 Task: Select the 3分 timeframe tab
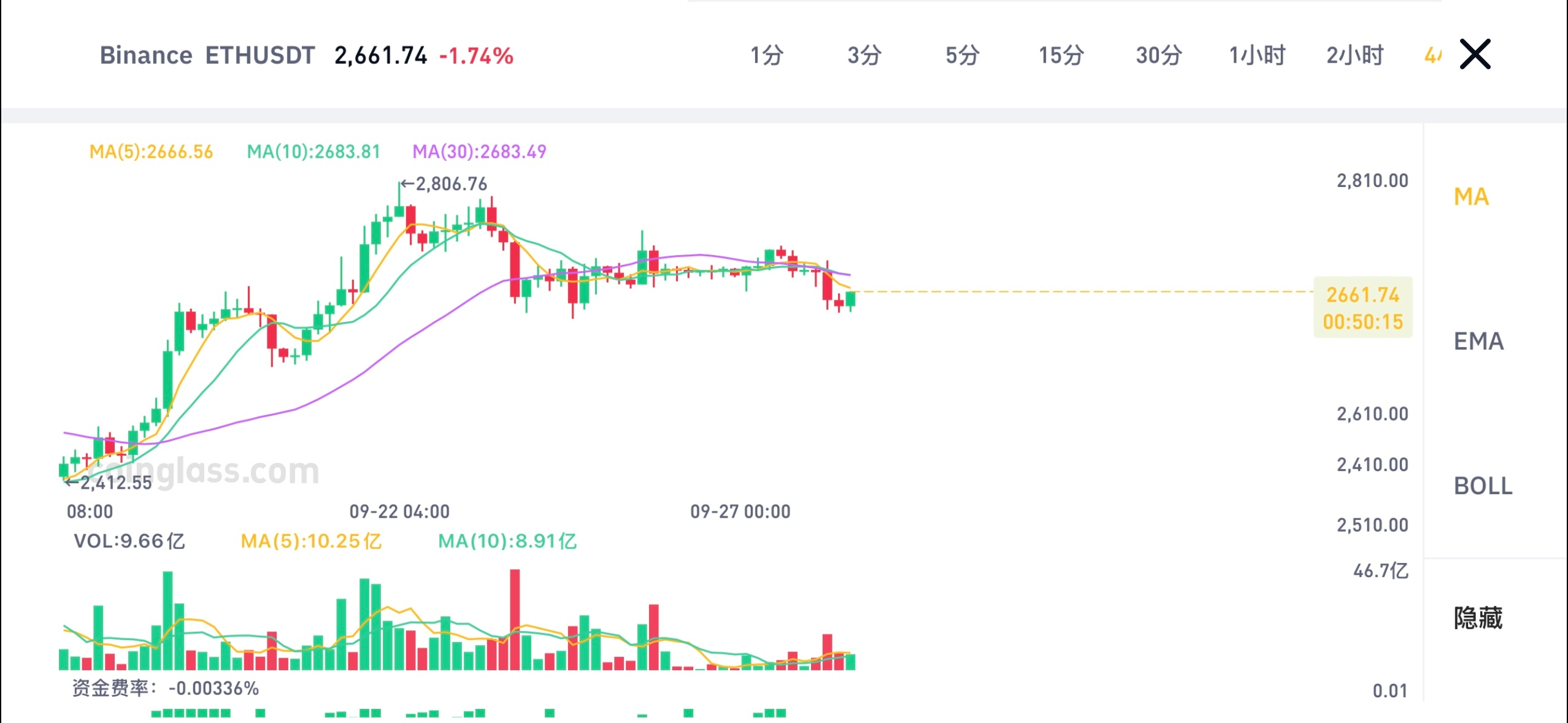click(x=864, y=55)
